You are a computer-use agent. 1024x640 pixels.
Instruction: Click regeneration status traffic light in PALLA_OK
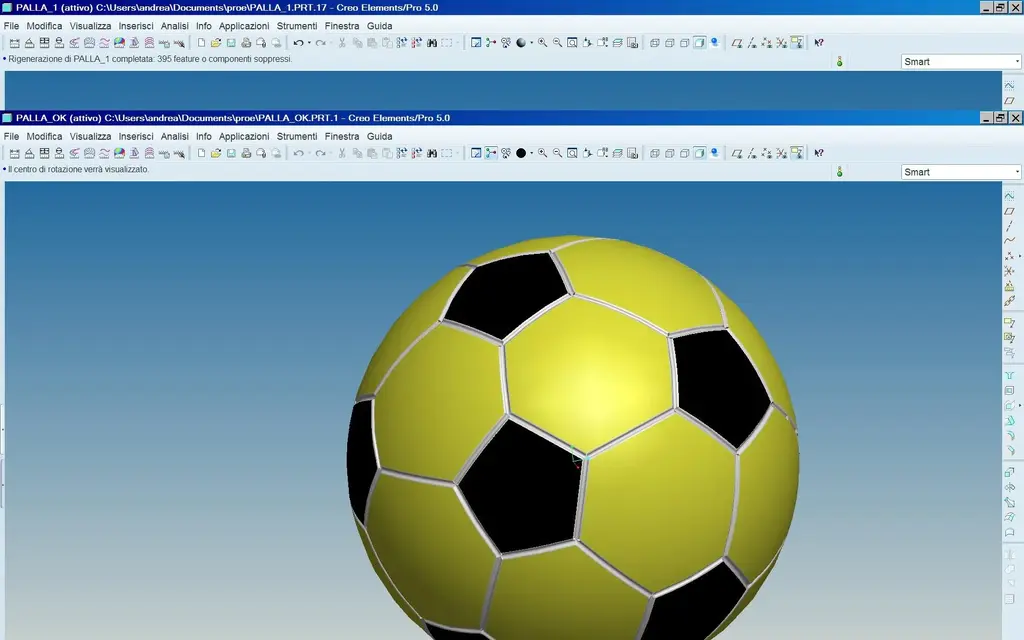click(x=840, y=171)
